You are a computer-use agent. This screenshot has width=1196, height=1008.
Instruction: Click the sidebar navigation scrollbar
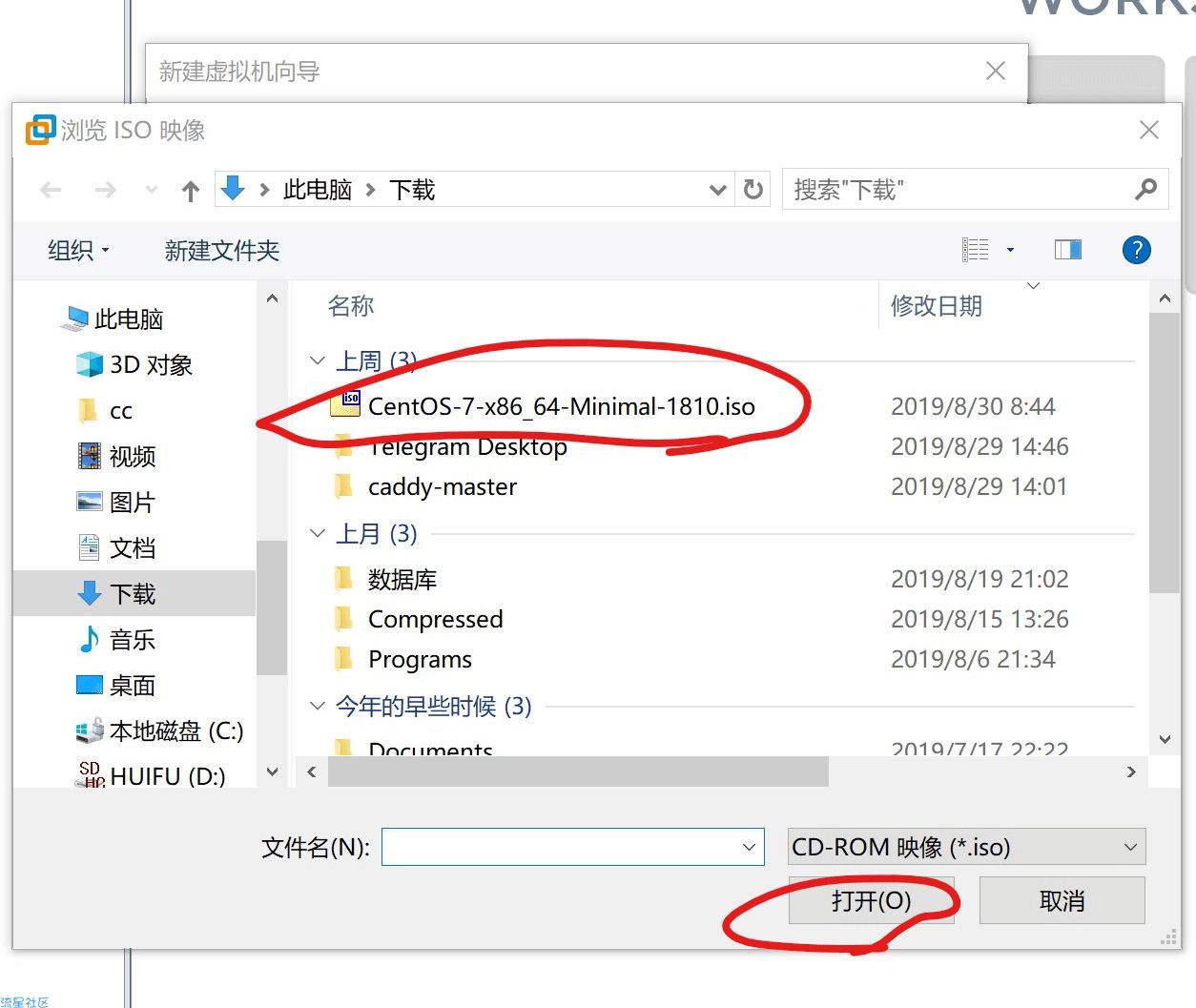click(x=272, y=607)
